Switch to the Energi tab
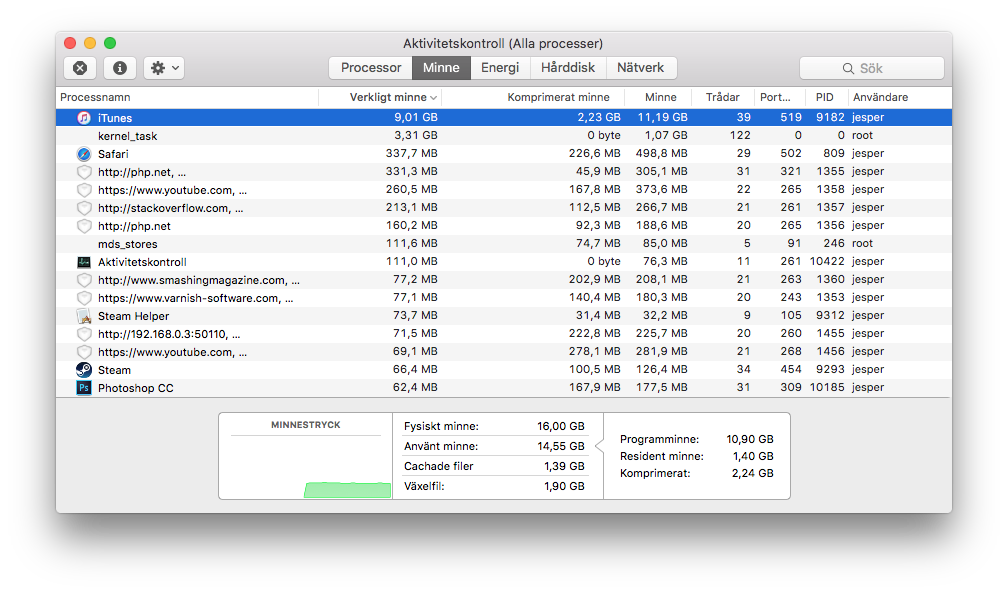 pyautogui.click(x=500, y=68)
